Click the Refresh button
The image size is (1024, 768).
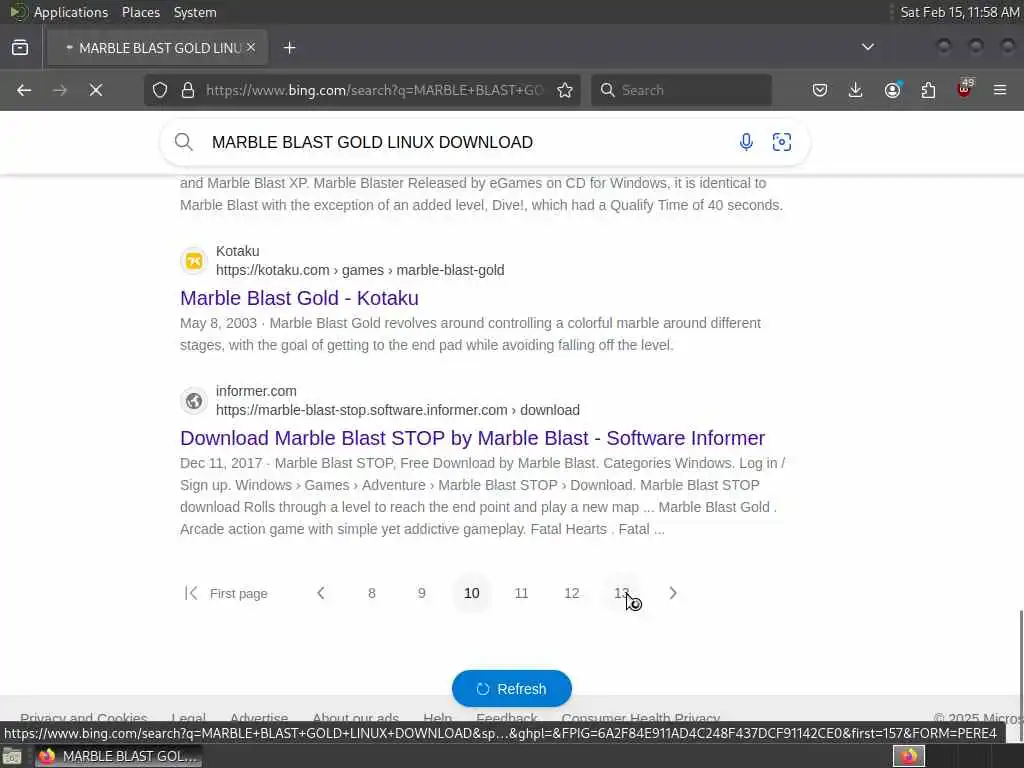512,688
